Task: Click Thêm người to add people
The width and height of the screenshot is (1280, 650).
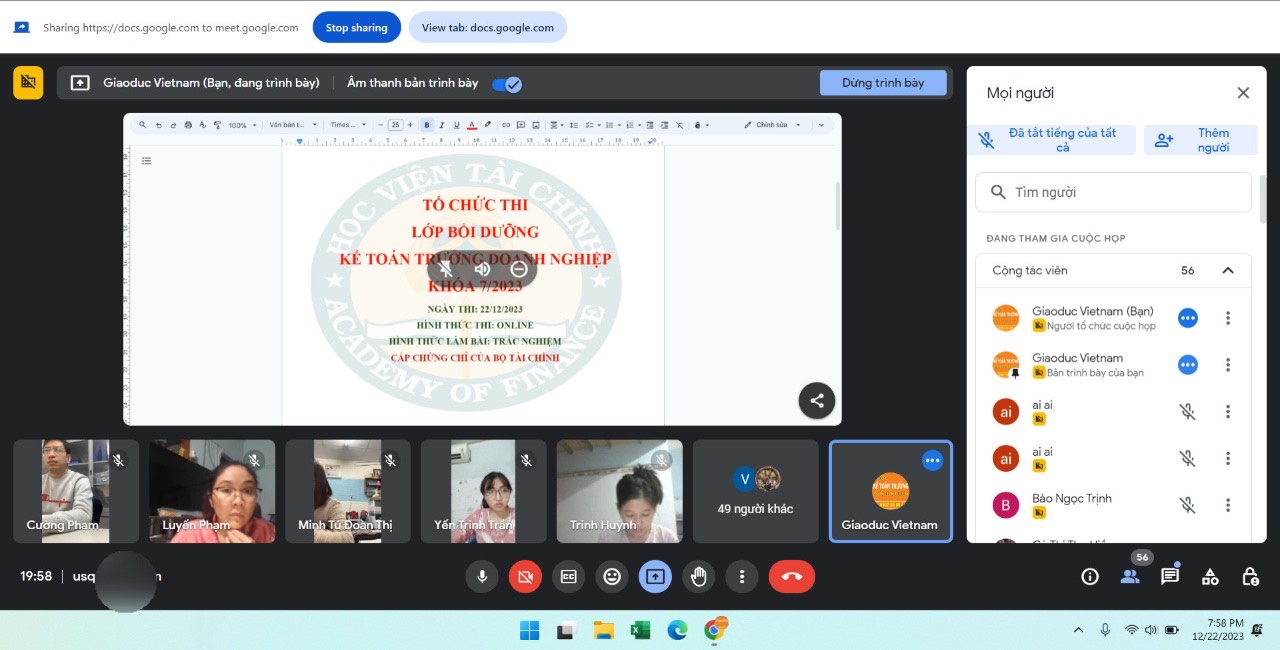Action: [1200, 140]
